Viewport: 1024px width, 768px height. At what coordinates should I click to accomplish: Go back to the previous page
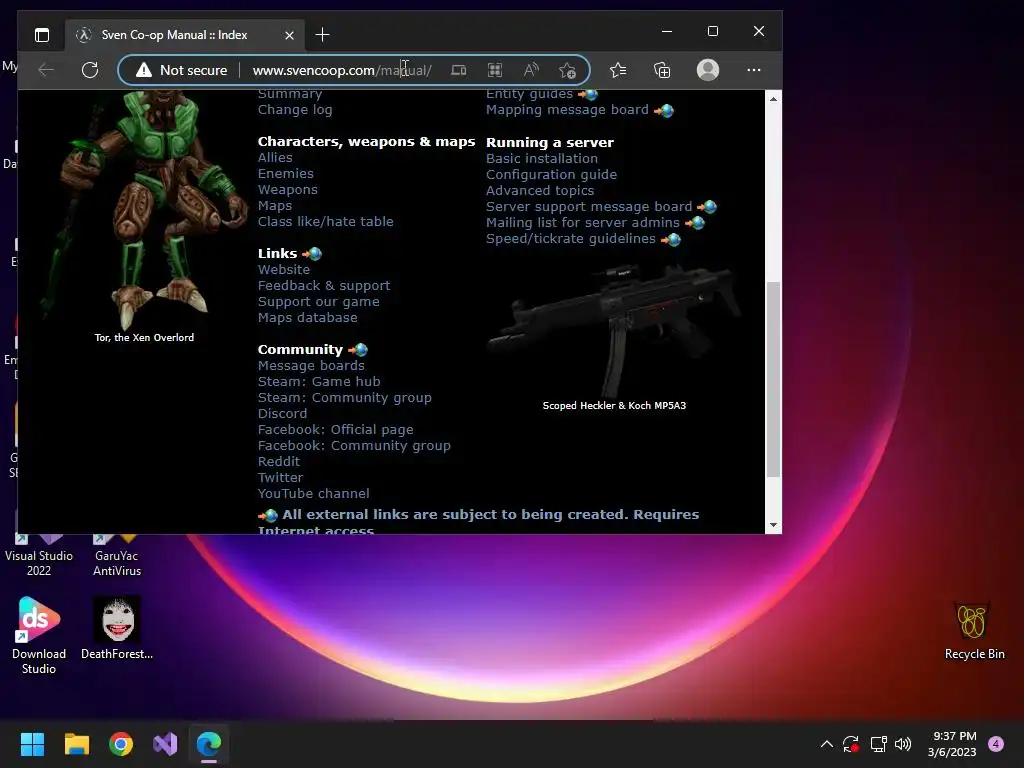tap(46, 70)
